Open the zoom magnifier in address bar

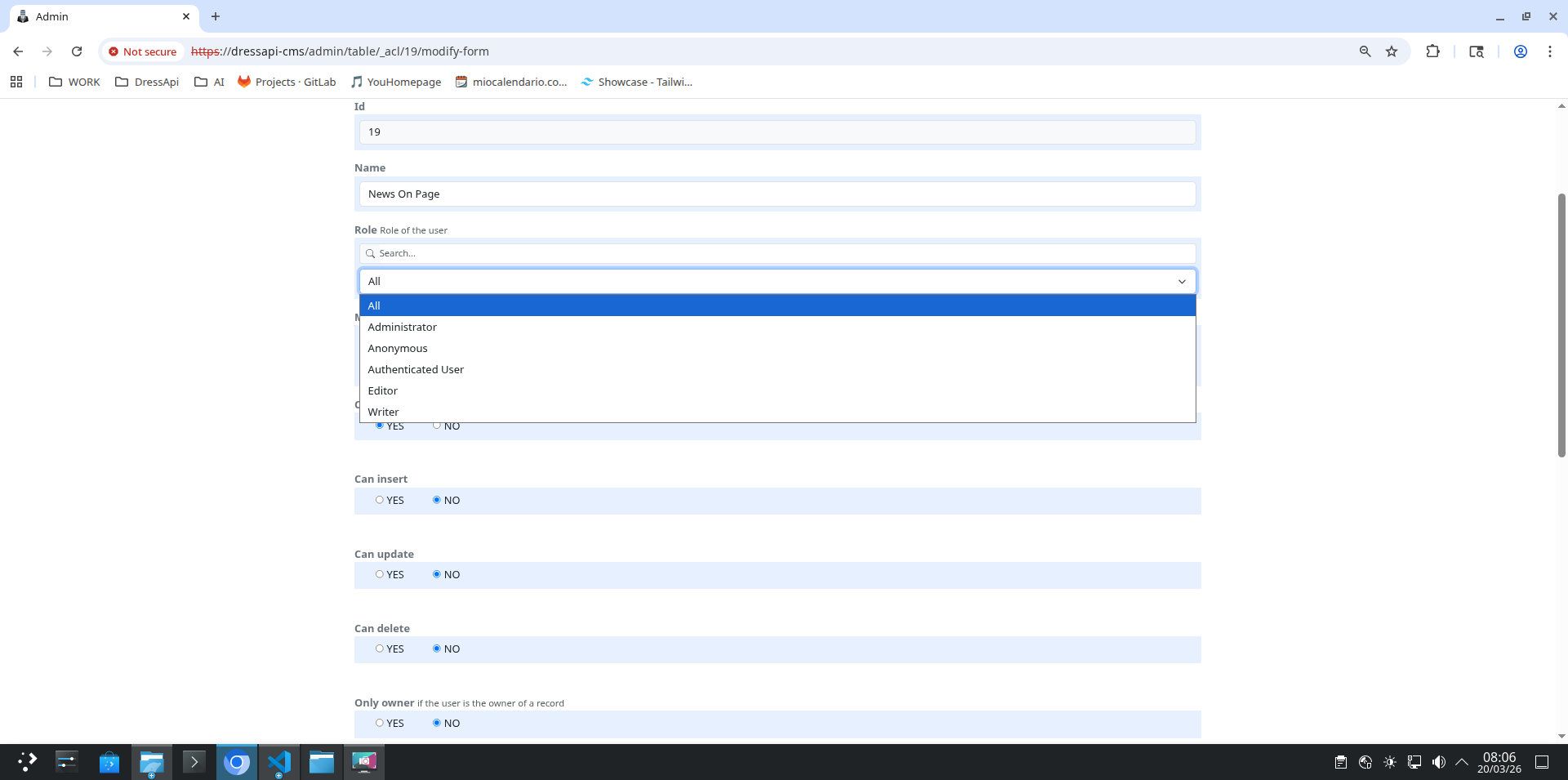[x=1365, y=51]
